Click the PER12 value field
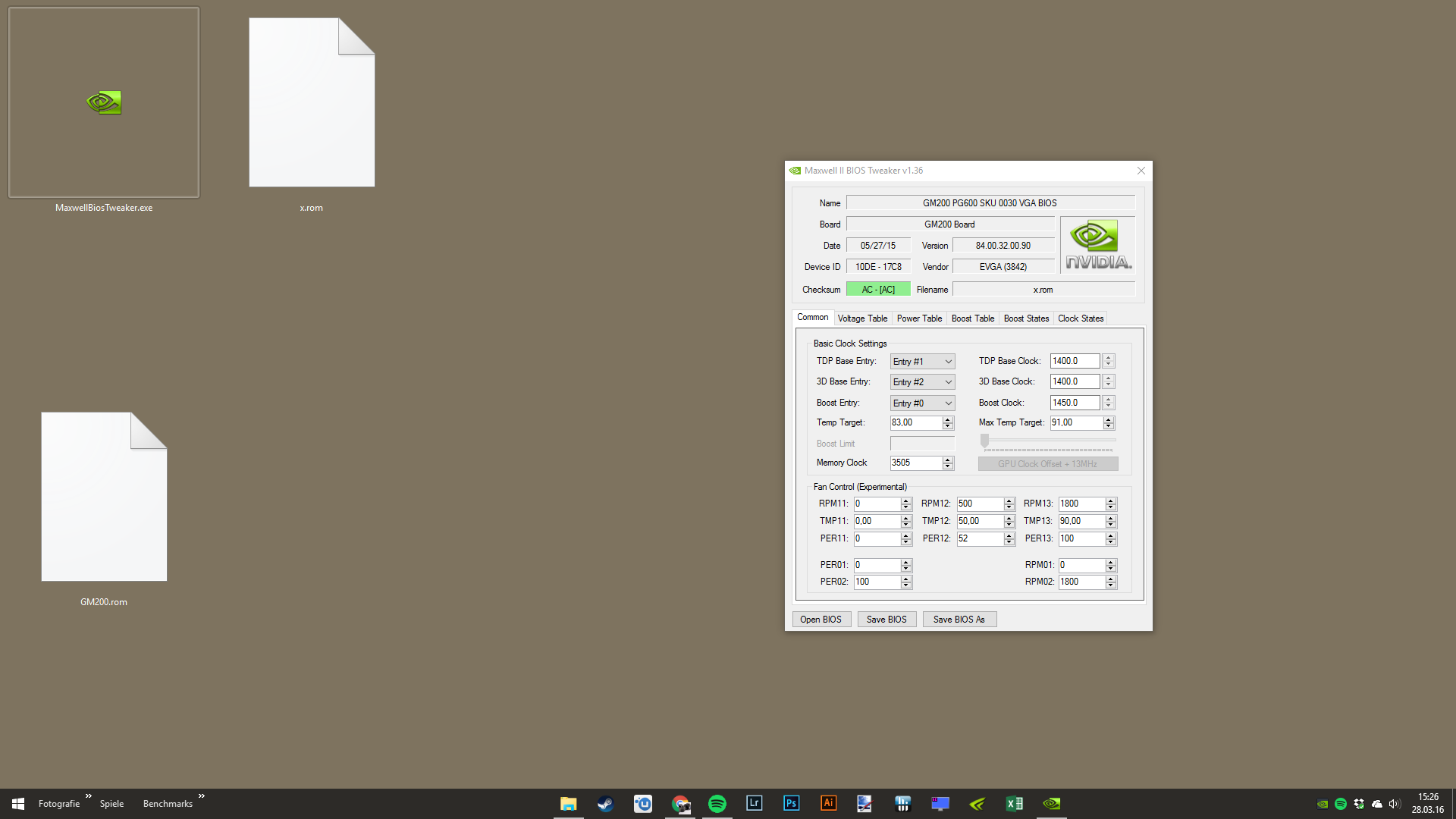Viewport: 1456px width, 819px height. [x=980, y=539]
